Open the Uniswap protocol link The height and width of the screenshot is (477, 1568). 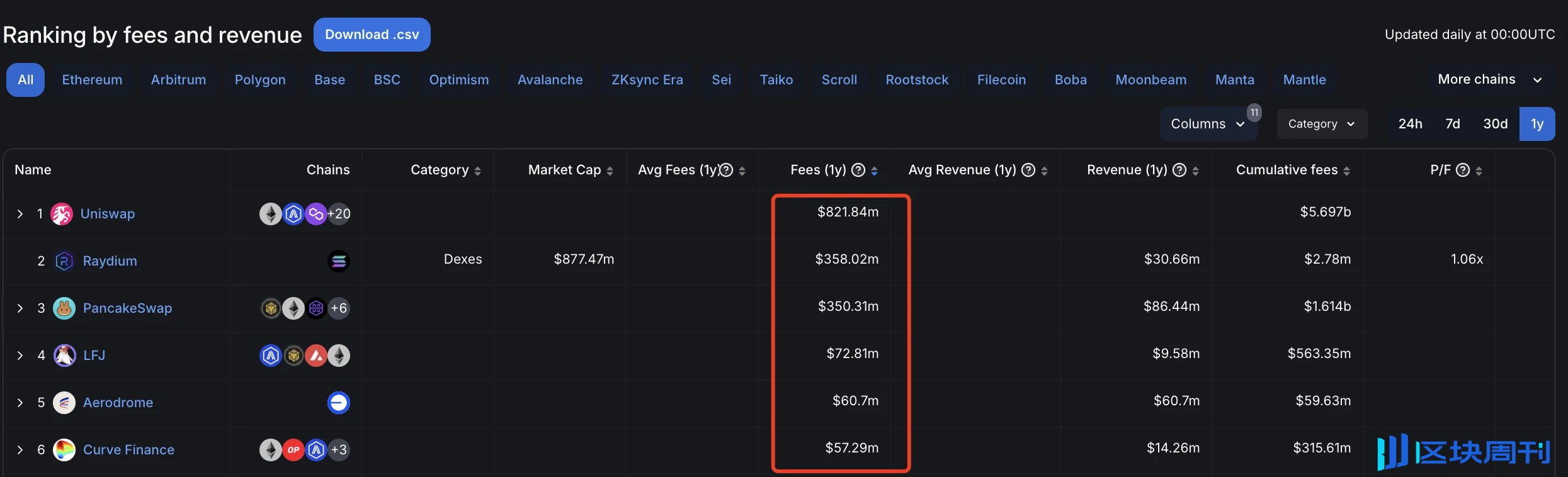point(108,214)
